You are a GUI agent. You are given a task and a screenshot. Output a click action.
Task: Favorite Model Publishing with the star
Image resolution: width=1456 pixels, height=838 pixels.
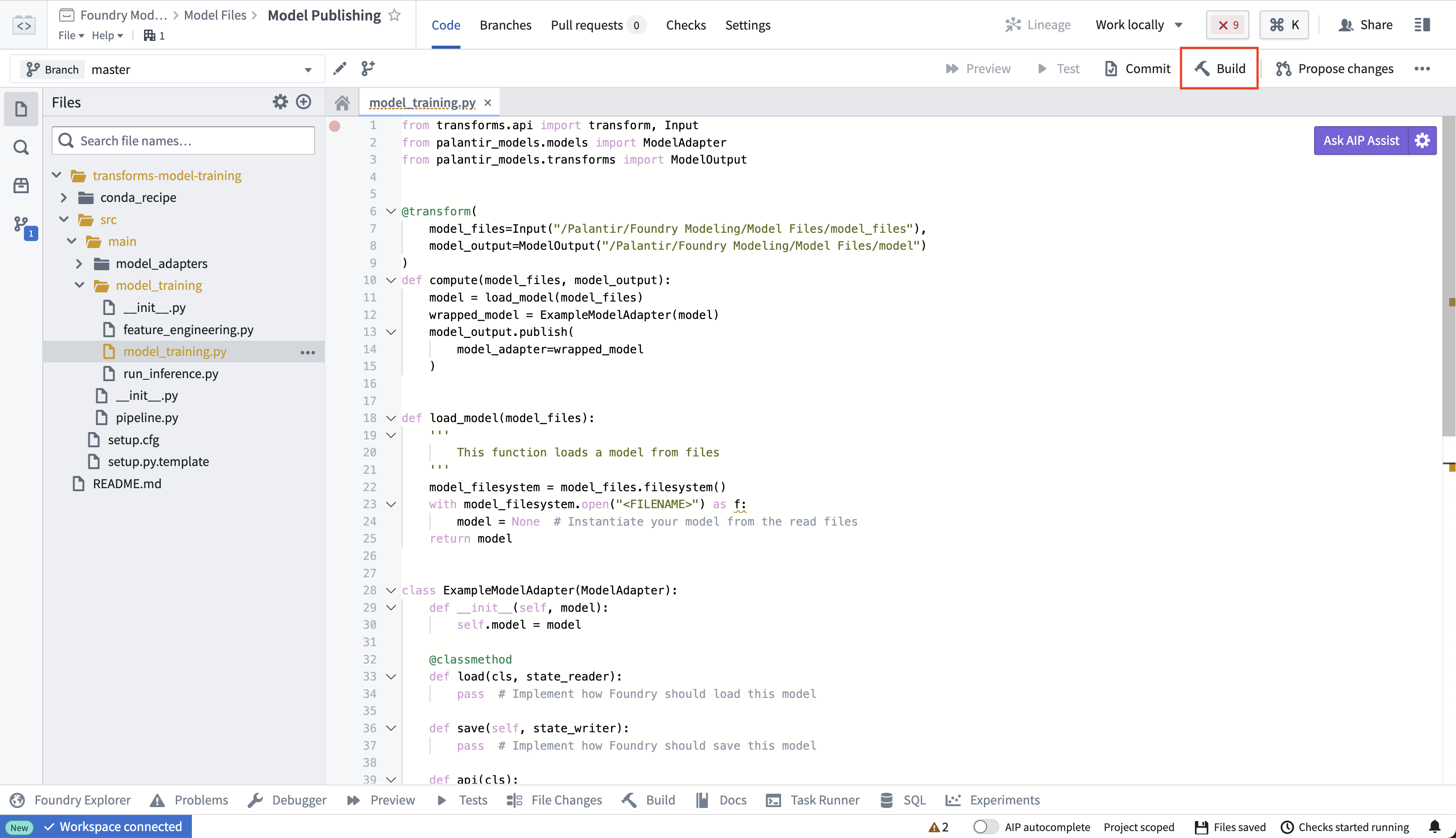point(394,15)
